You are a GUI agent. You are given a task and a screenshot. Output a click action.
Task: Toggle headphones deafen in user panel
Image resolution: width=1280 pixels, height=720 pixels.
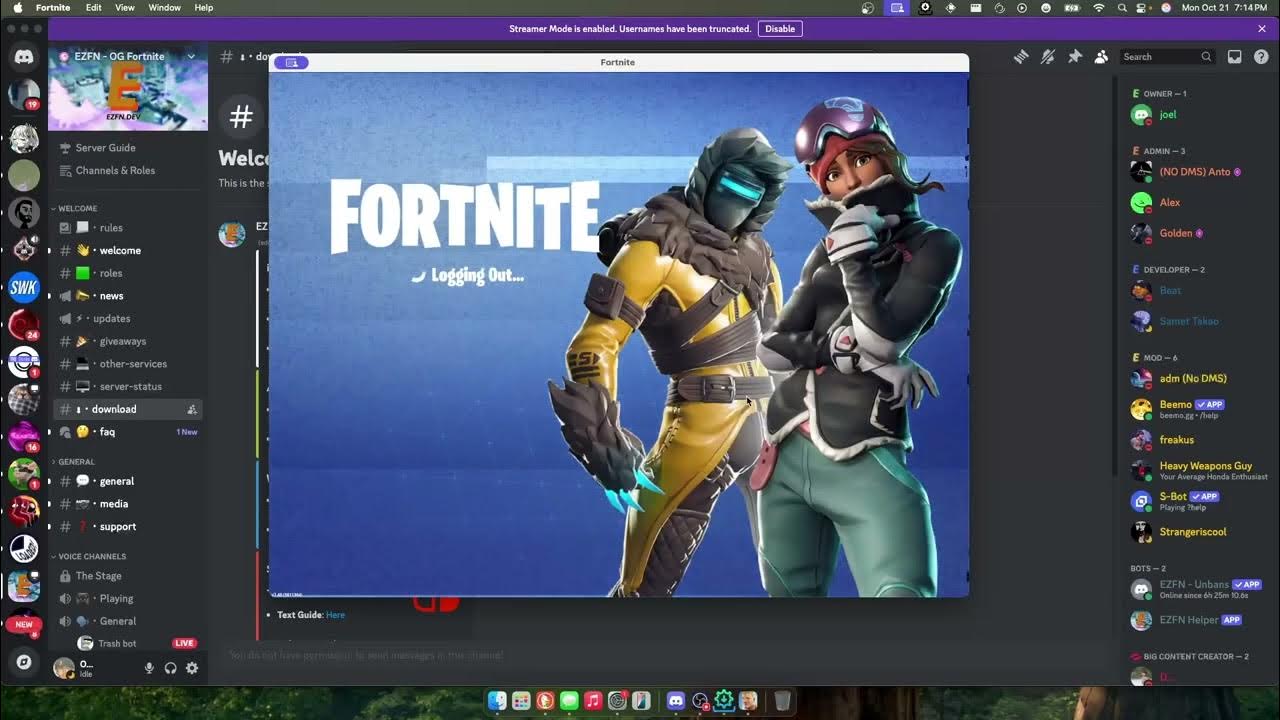coord(171,668)
